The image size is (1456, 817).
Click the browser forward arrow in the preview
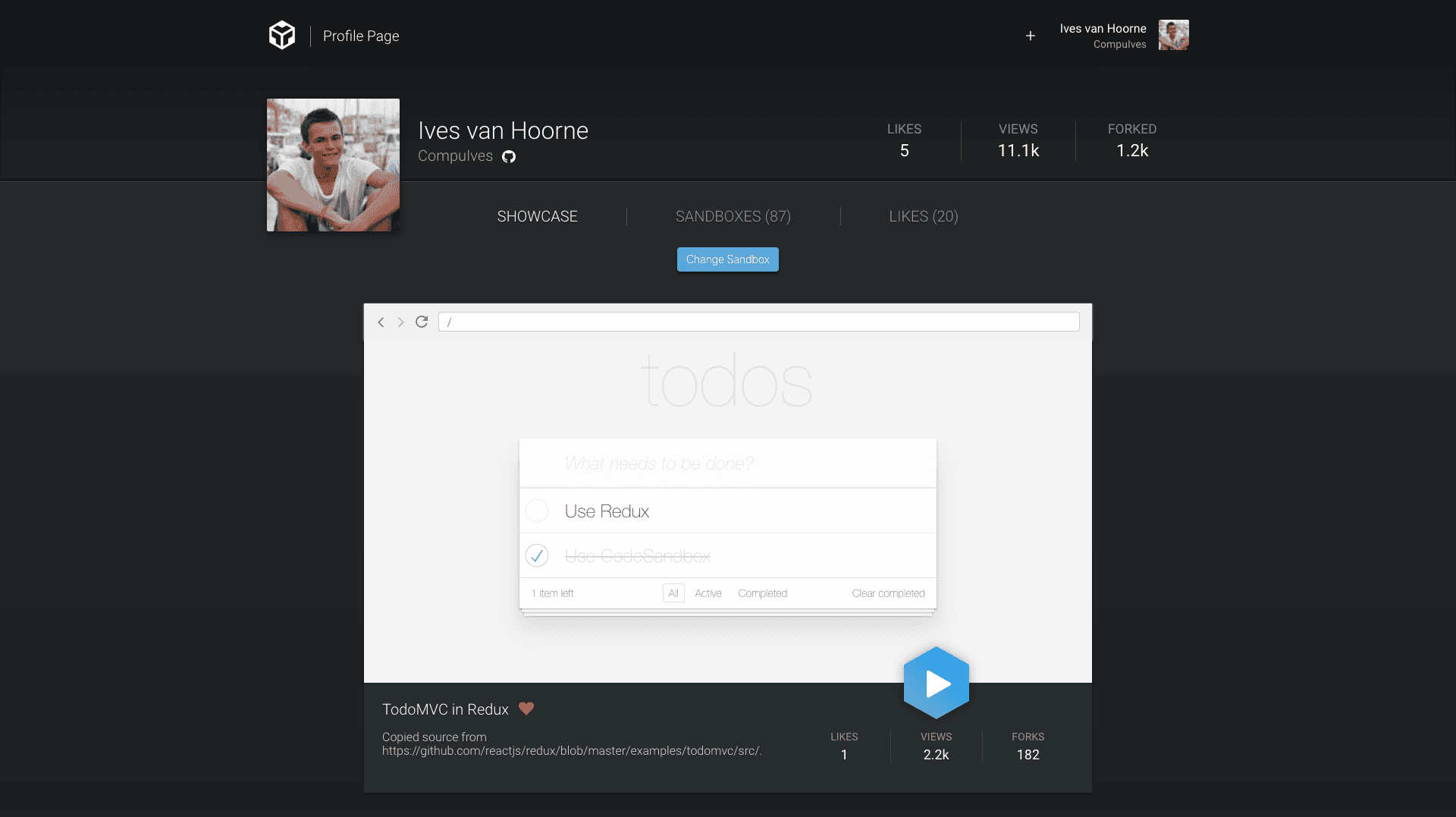pyautogui.click(x=400, y=322)
